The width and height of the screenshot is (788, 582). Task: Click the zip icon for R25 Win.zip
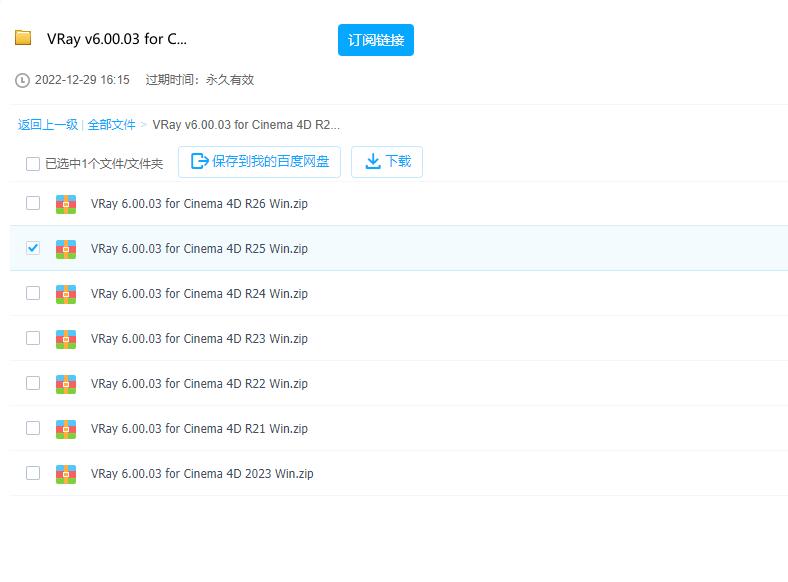(66, 249)
